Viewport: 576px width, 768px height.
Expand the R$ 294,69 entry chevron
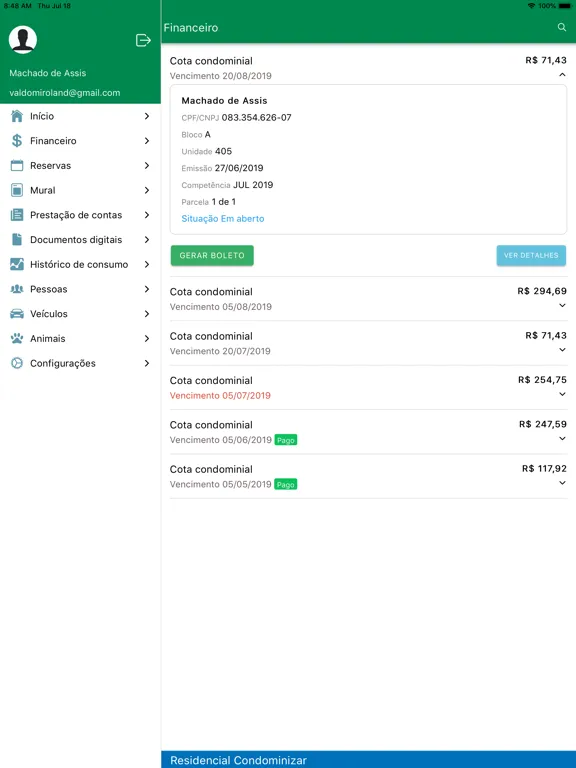[562, 305]
